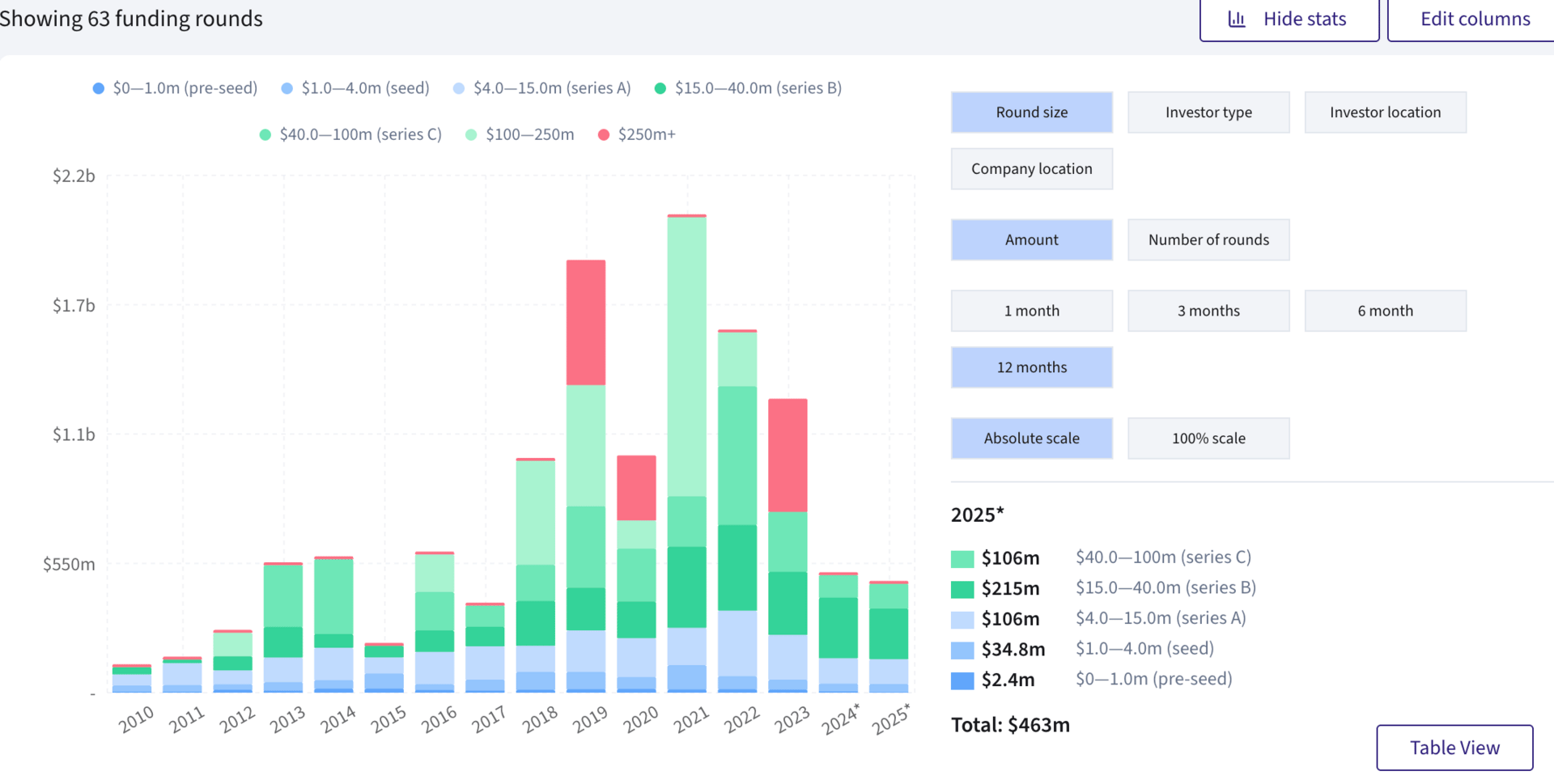Open the Table View
Viewport: 1554px width, 784px height.
point(1454,748)
